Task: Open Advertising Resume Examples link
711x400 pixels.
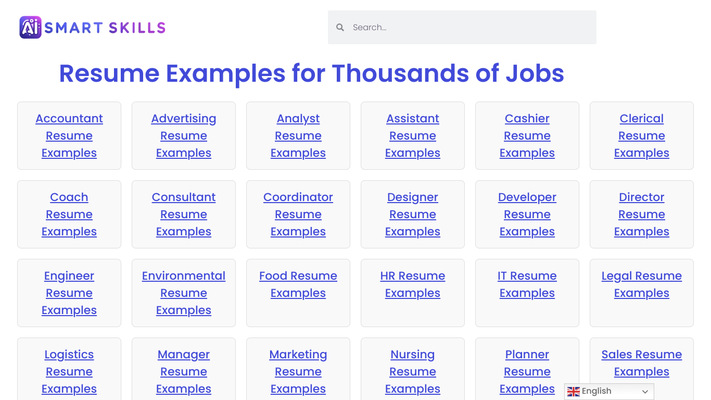Action: click(x=184, y=136)
